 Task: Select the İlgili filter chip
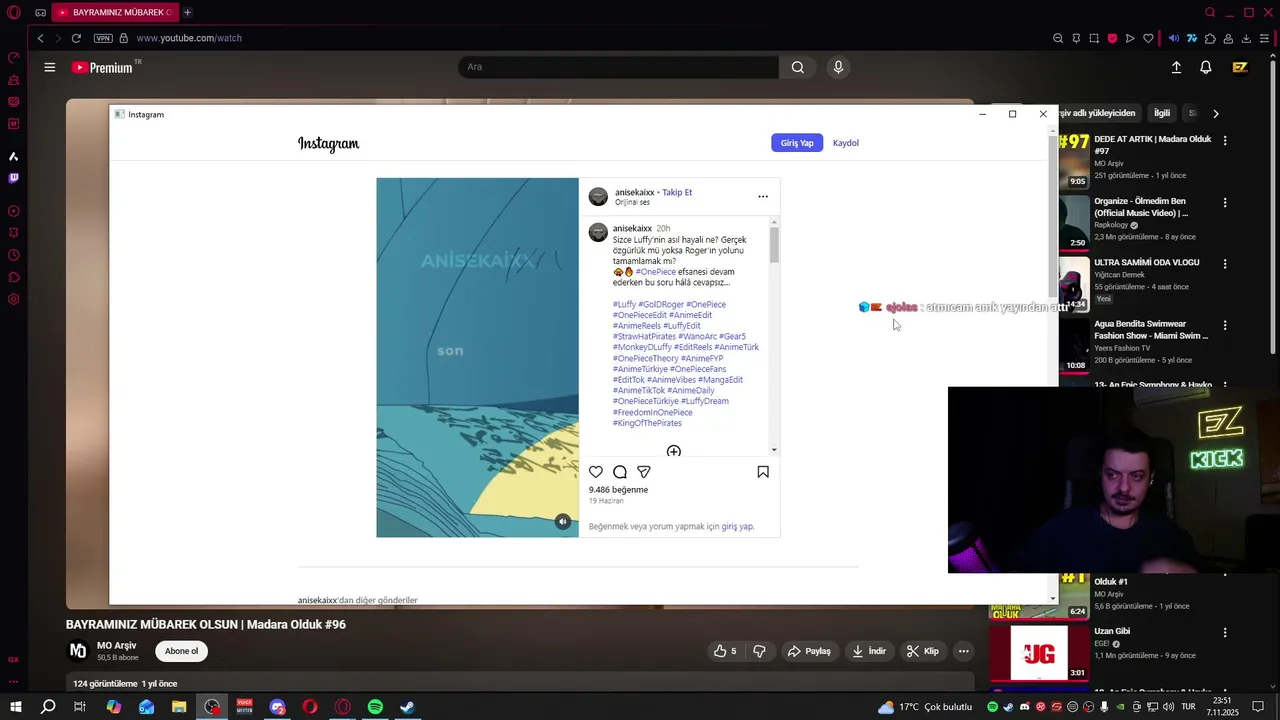click(1162, 113)
